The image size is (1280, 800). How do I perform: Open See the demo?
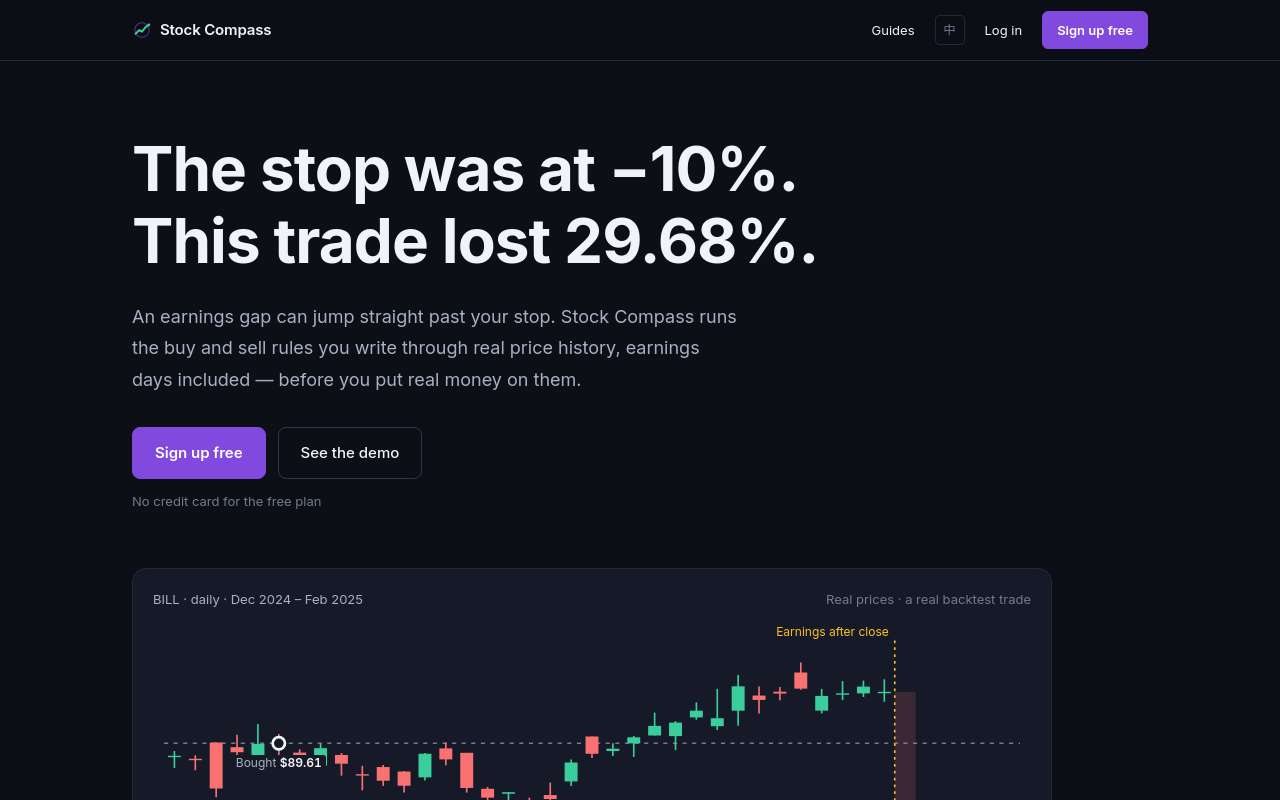[350, 453]
